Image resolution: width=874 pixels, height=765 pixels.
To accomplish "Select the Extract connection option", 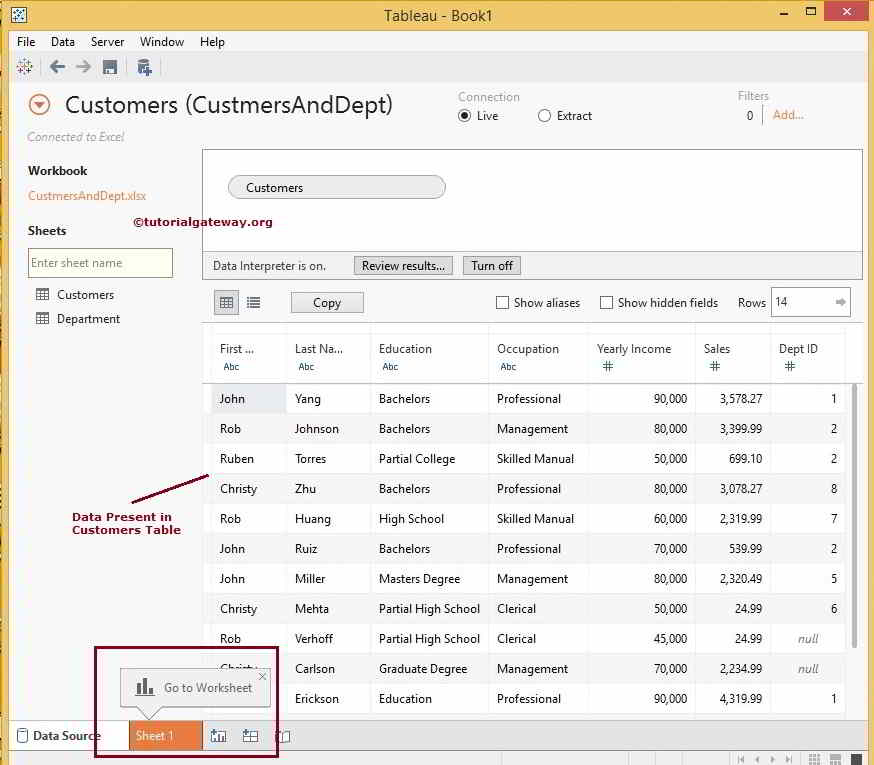I will pos(543,115).
